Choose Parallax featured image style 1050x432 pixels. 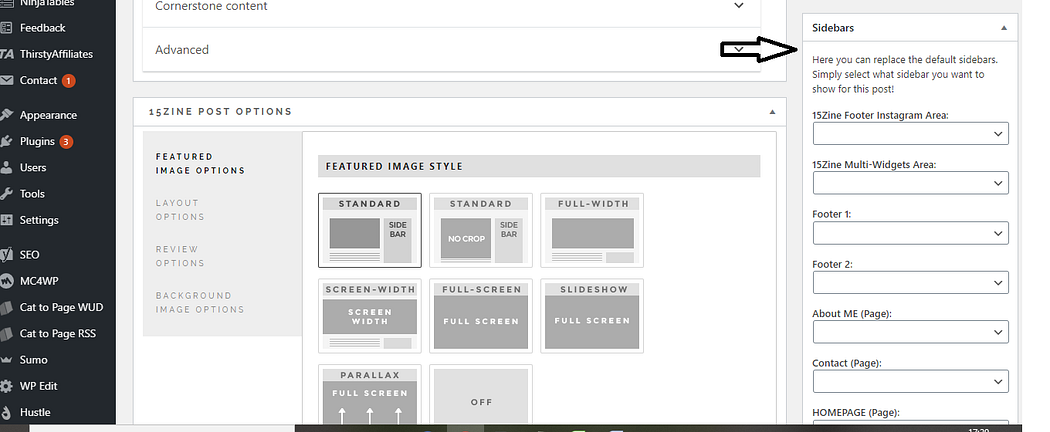click(x=370, y=395)
